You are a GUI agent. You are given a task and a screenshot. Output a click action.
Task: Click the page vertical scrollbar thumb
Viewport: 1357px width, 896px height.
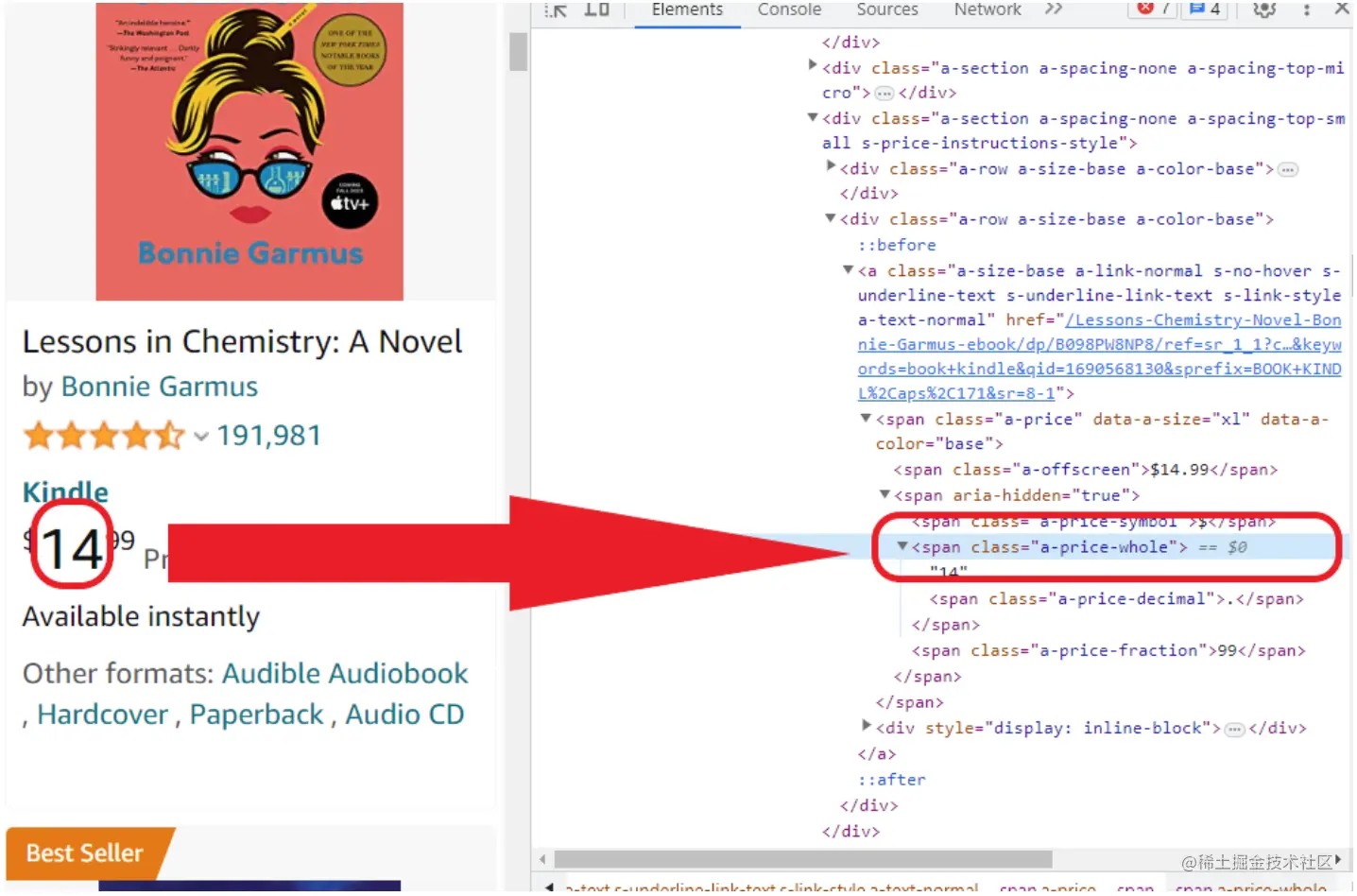coord(518,52)
